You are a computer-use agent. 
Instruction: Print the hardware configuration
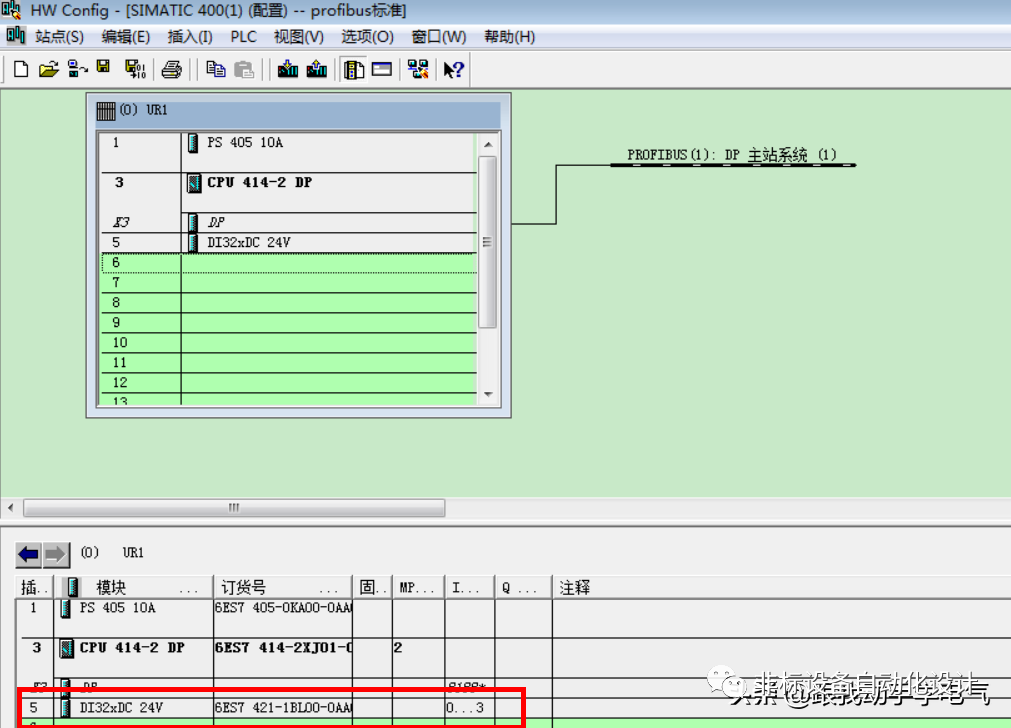pos(172,69)
